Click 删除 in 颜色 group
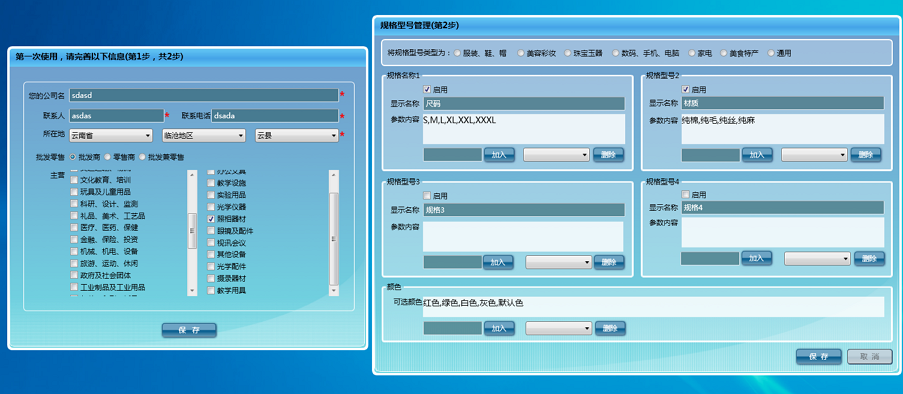The image size is (903, 394). (x=610, y=328)
